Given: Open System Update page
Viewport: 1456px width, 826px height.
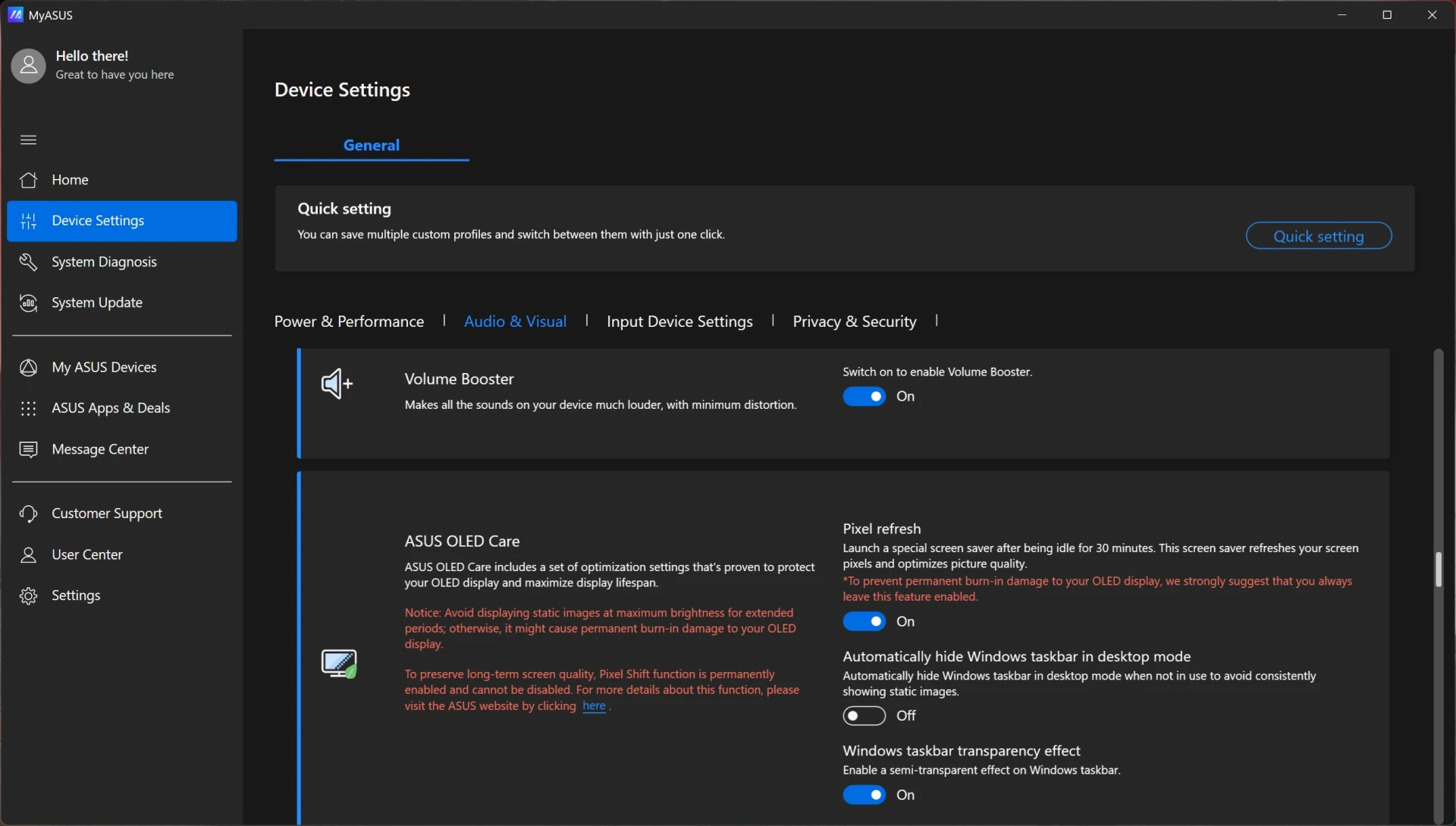Looking at the screenshot, I should coord(122,303).
